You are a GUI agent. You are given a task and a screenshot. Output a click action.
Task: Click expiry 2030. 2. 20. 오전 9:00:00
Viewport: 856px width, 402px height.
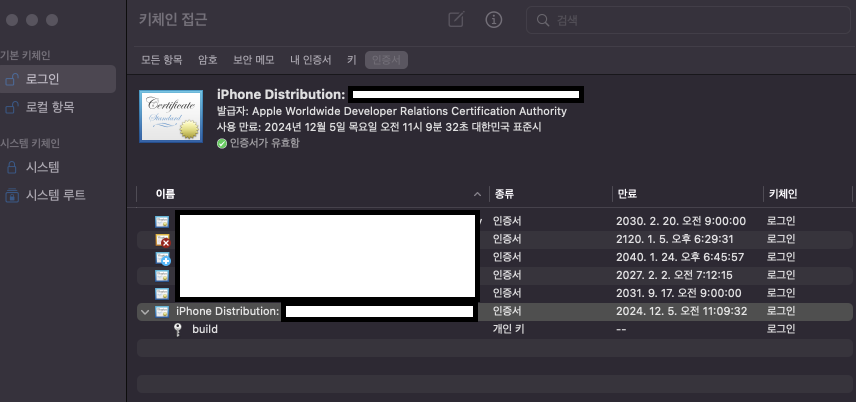tap(681, 221)
